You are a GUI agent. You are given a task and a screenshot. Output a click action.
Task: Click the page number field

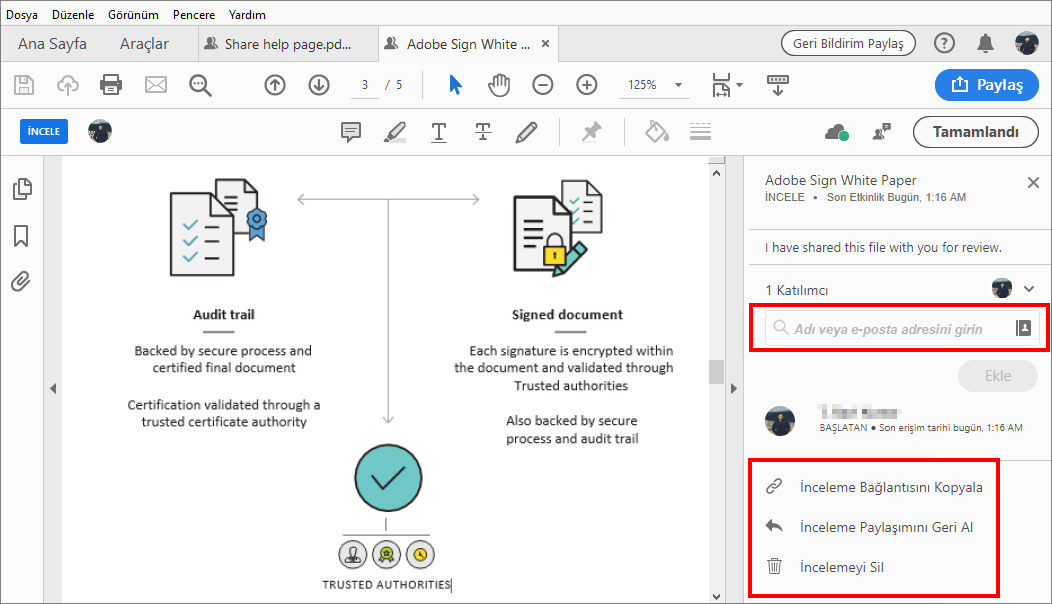click(365, 85)
